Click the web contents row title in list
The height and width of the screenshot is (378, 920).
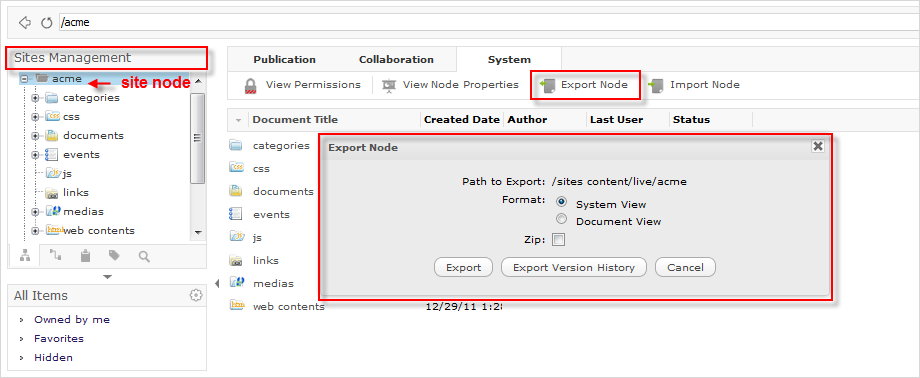point(289,306)
